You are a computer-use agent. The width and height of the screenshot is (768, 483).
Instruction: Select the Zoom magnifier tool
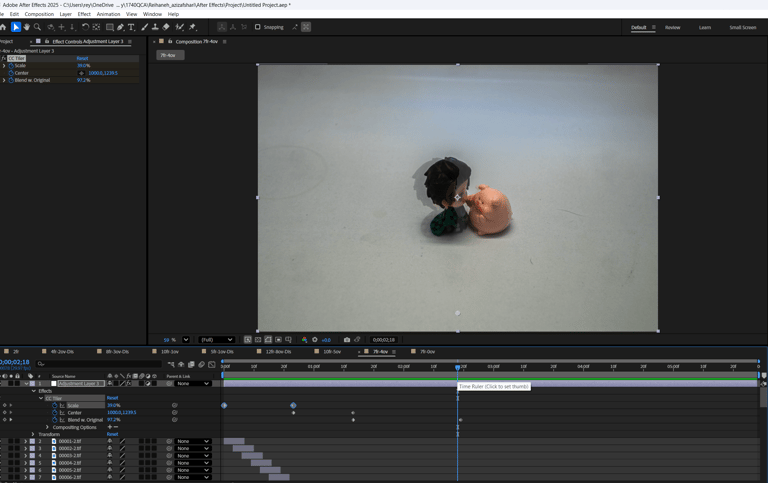(37, 27)
